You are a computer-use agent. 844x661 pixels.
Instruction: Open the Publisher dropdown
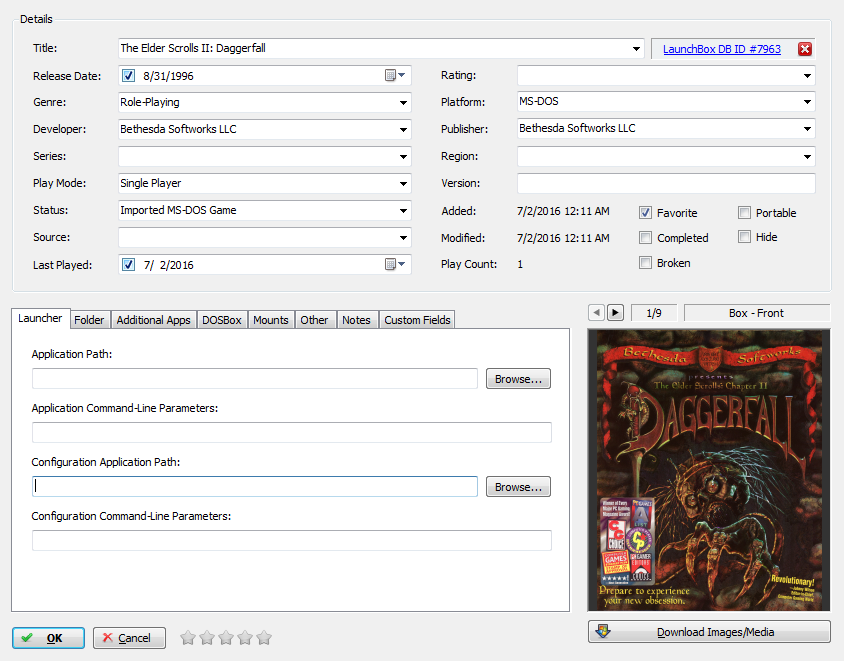pyautogui.click(x=807, y=129)
